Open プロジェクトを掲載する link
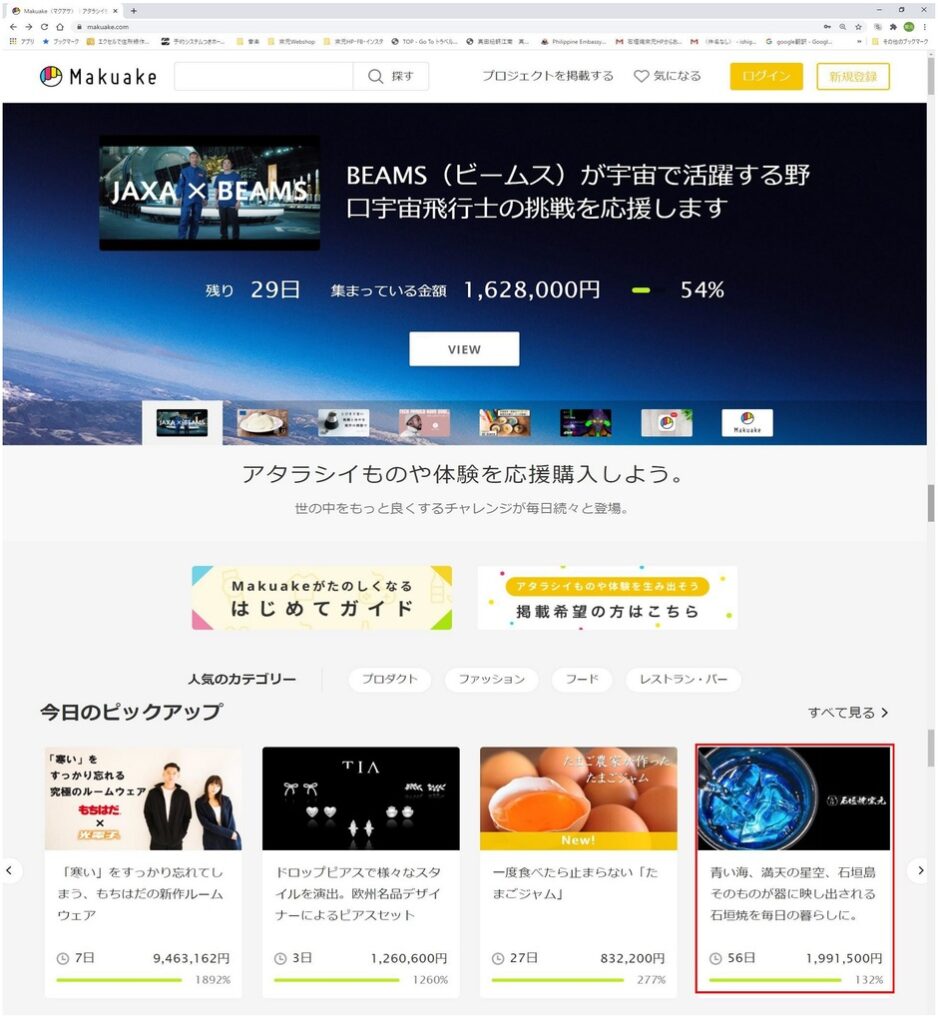Image resolution: width=938 pixels, height=1024 pixels. tap(547, 76)
